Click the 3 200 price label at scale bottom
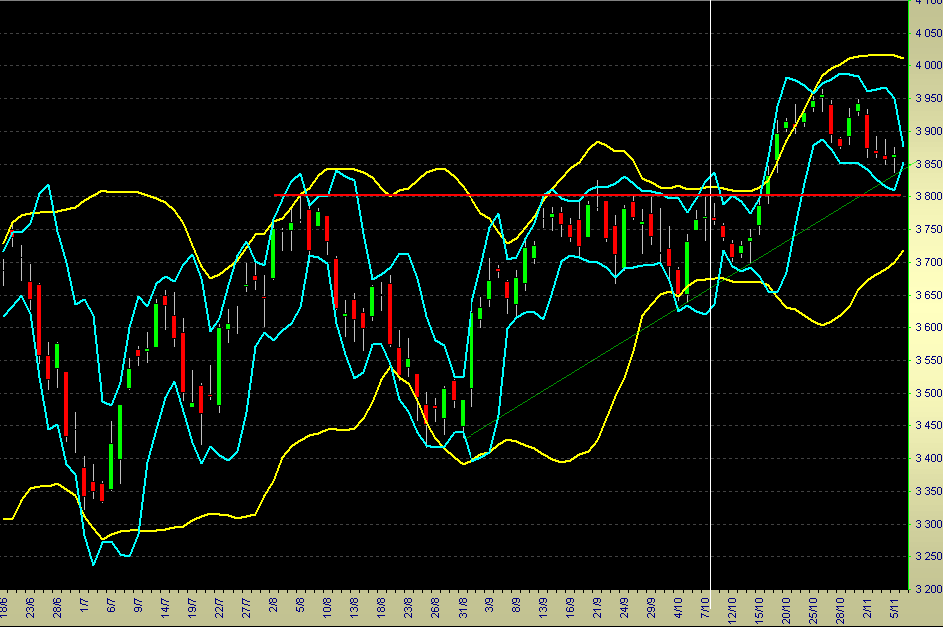Viewport: 943px width, 627px height. (x=926, y=589)
